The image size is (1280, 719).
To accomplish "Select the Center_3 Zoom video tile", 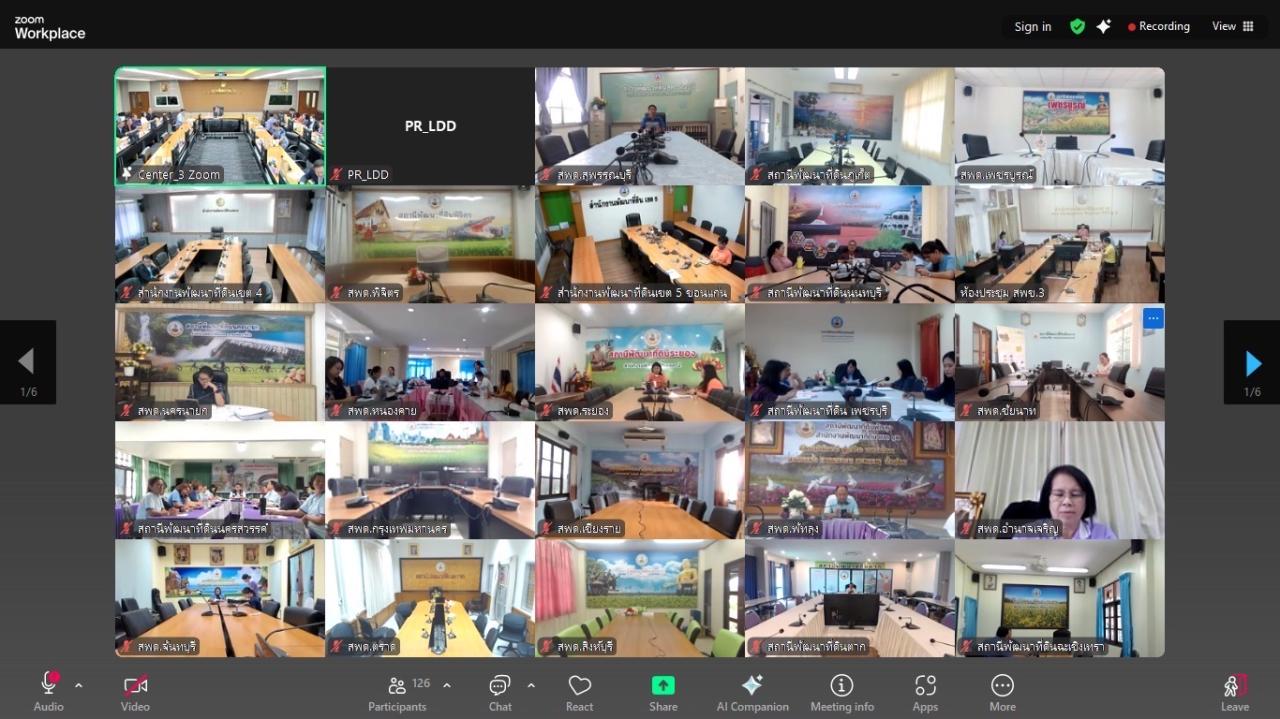I will point(220,126).
